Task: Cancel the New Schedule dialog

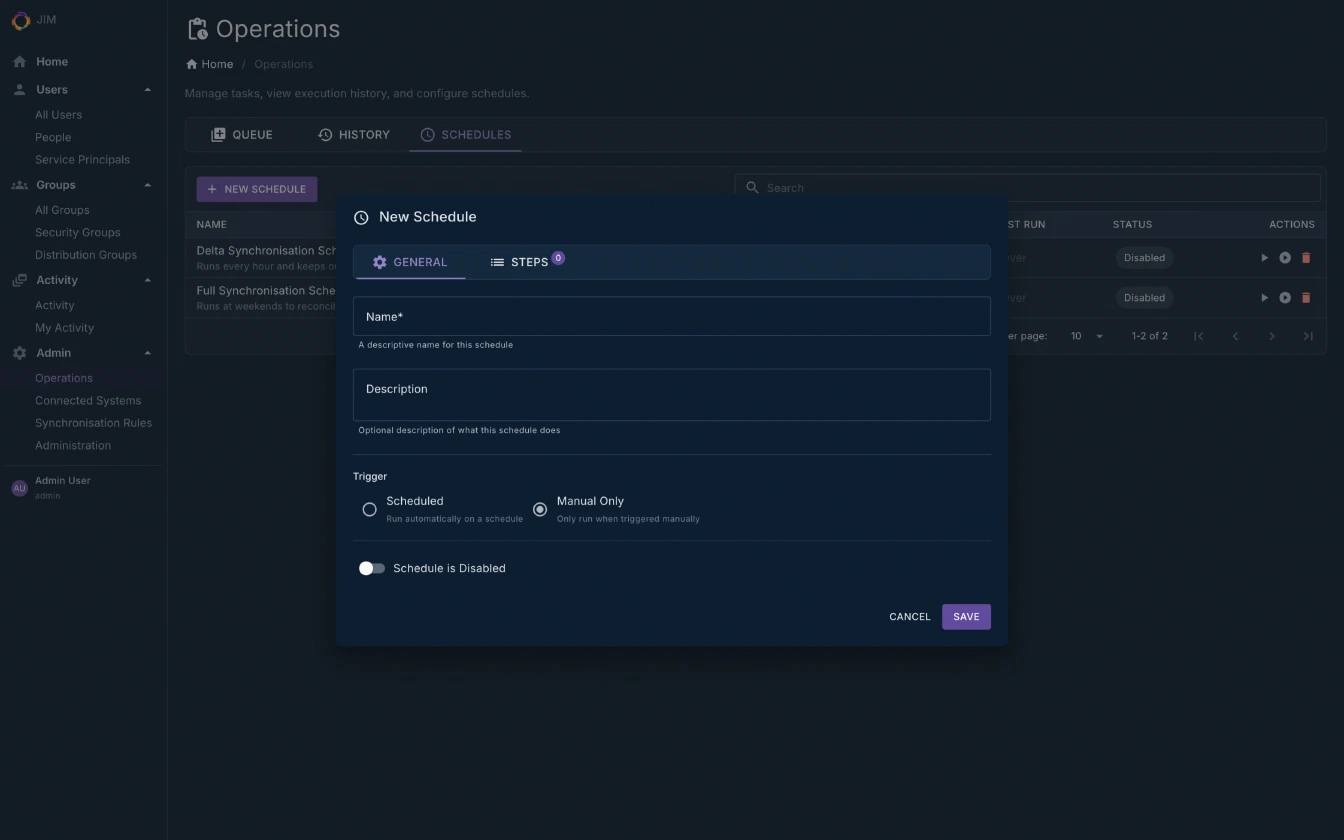Action: 908,616
